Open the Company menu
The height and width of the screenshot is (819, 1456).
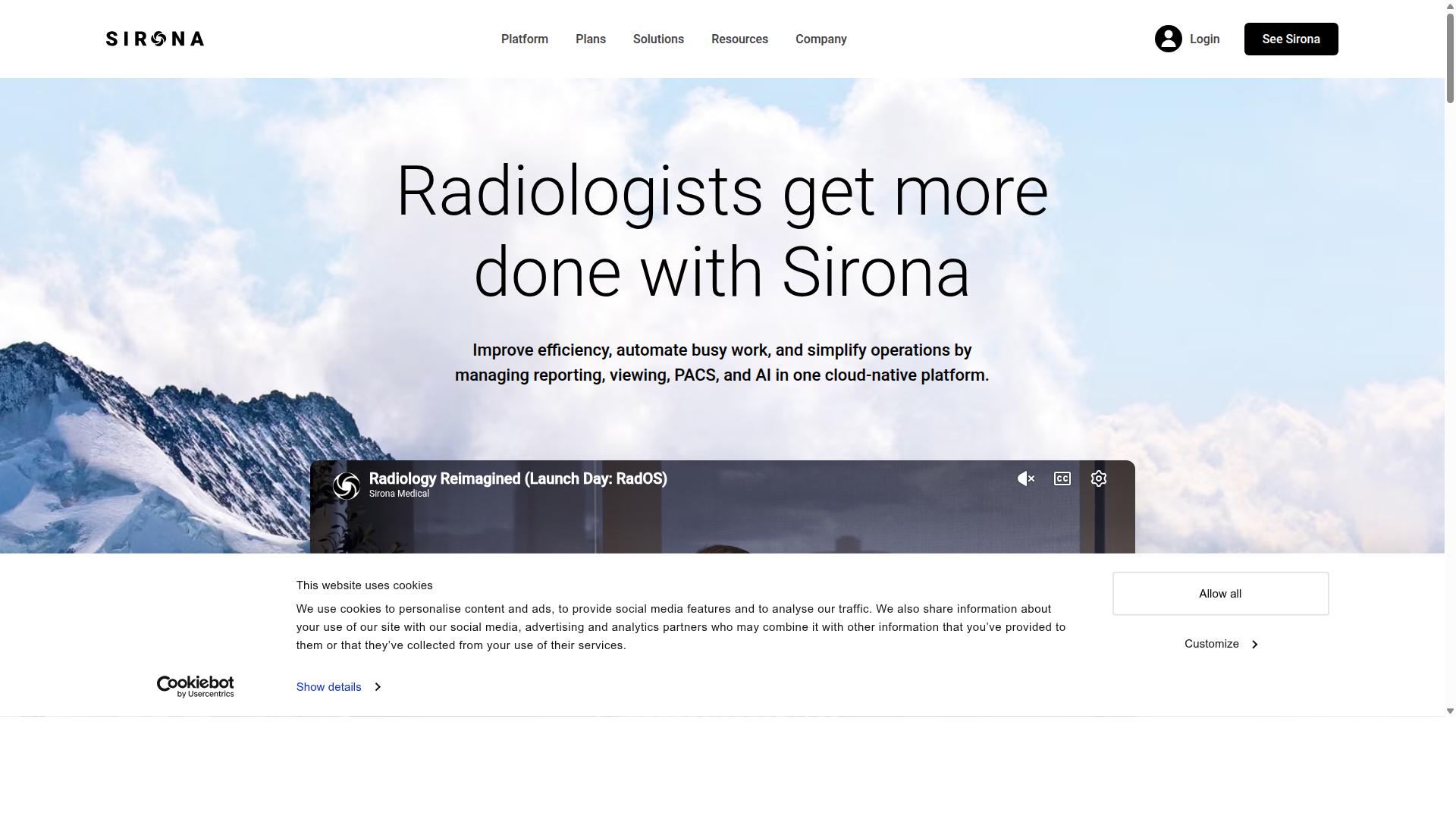tap(821, 39)
